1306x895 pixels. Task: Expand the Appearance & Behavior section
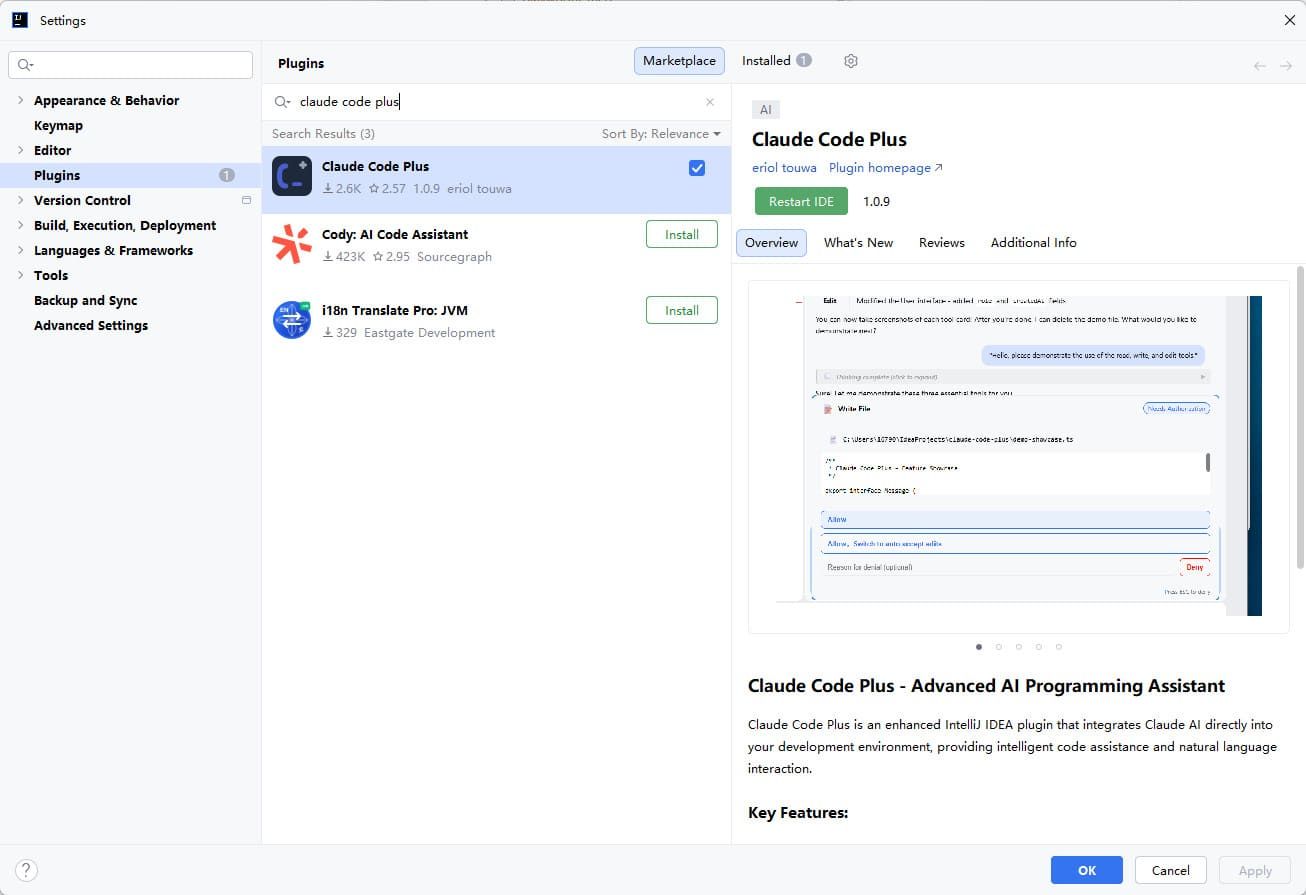20,100
